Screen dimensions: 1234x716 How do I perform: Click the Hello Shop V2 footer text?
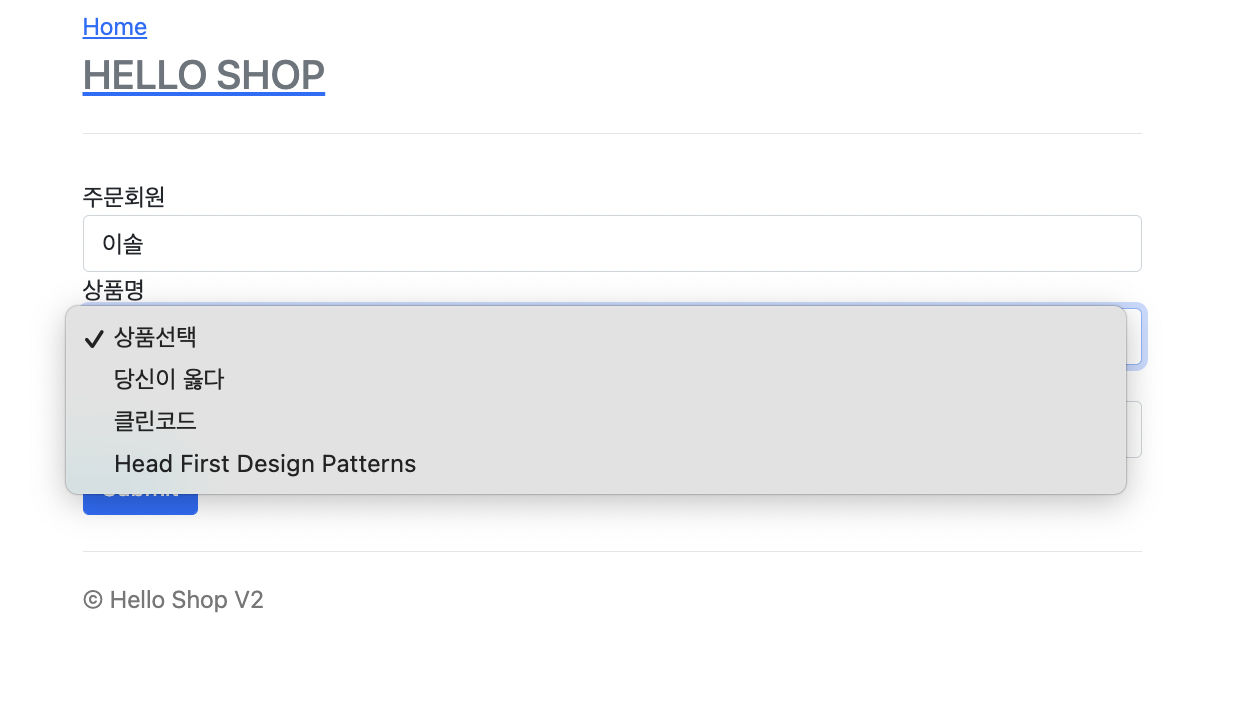point(187,600)
